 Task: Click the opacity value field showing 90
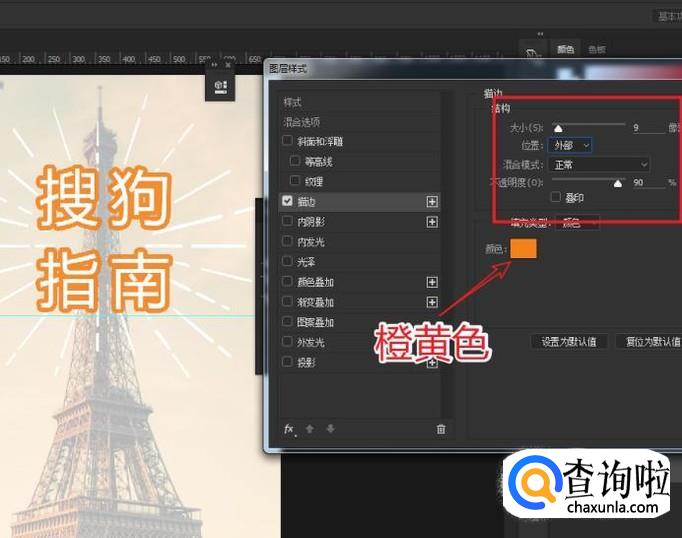(648, 183)
